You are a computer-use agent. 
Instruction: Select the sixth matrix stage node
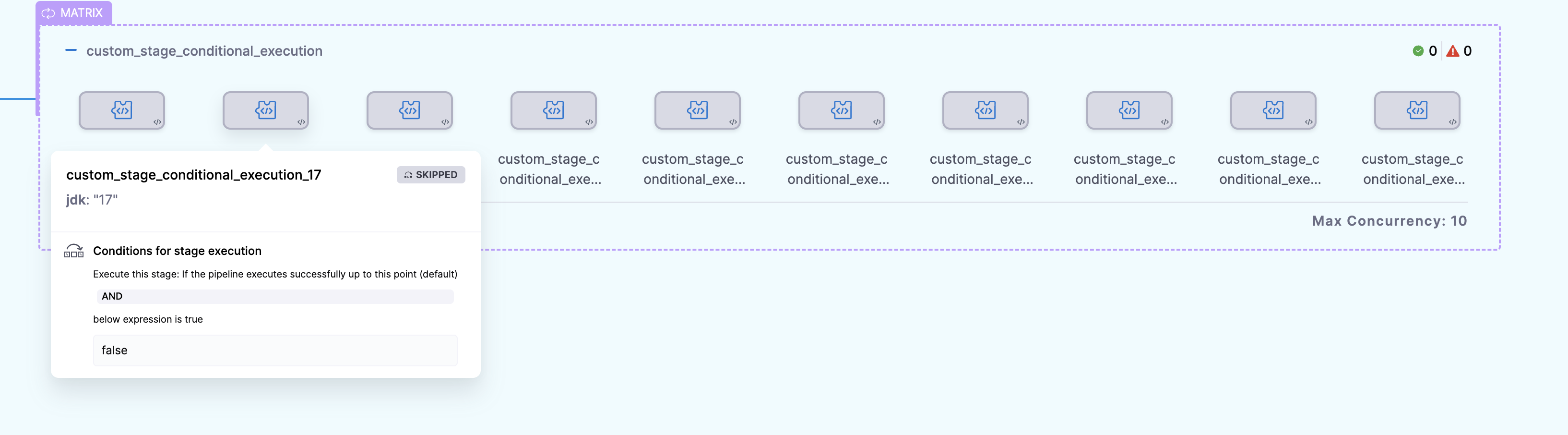(x=841, y=110)
